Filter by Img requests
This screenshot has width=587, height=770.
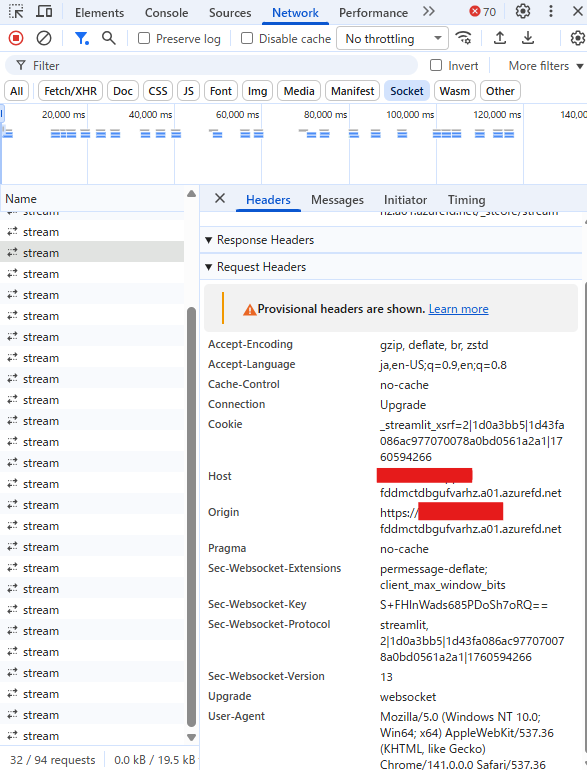click(x=257, y=91)
